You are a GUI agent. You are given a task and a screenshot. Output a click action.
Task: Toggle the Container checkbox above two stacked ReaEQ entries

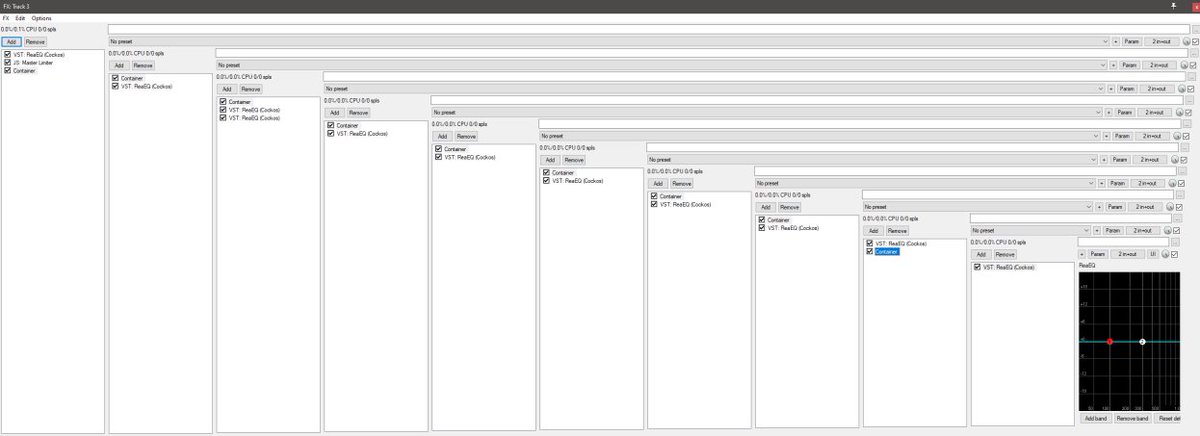pyautogui.click(x=223, y=101)
